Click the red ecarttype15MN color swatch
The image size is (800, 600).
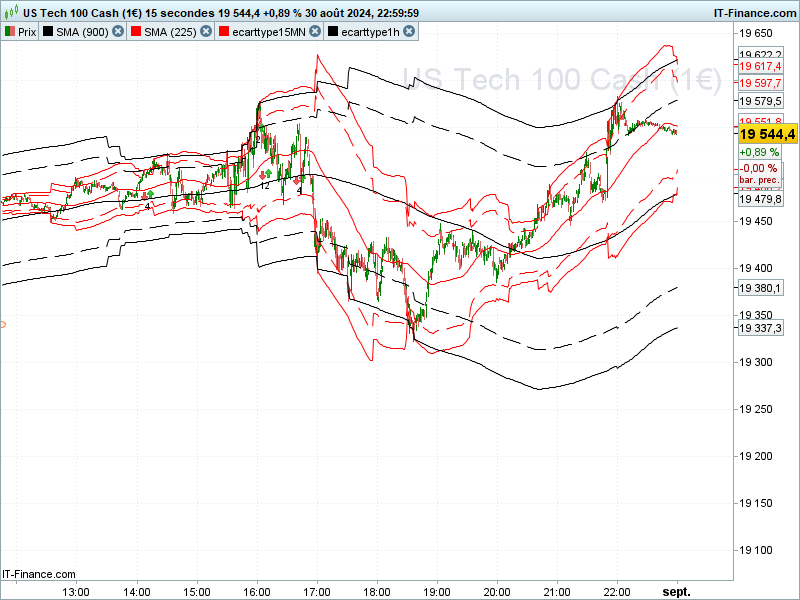[x=223, y=32]
